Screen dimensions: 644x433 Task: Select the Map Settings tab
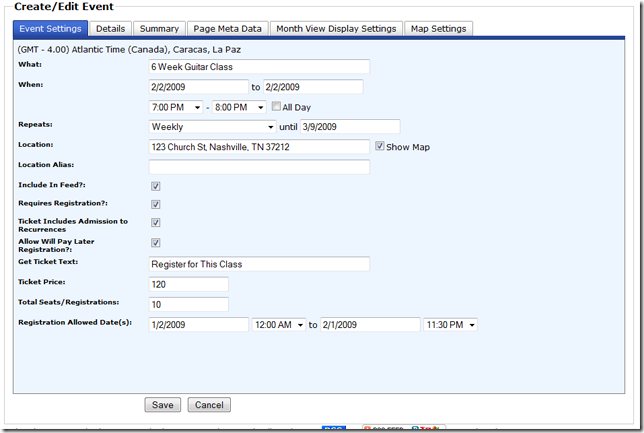pos(438,29)
